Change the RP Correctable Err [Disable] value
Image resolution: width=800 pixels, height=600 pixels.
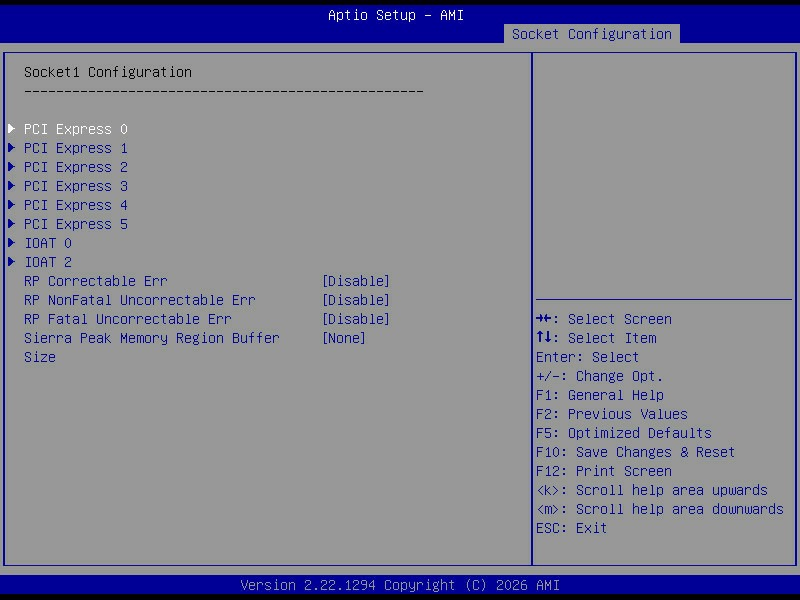[356, 281]
